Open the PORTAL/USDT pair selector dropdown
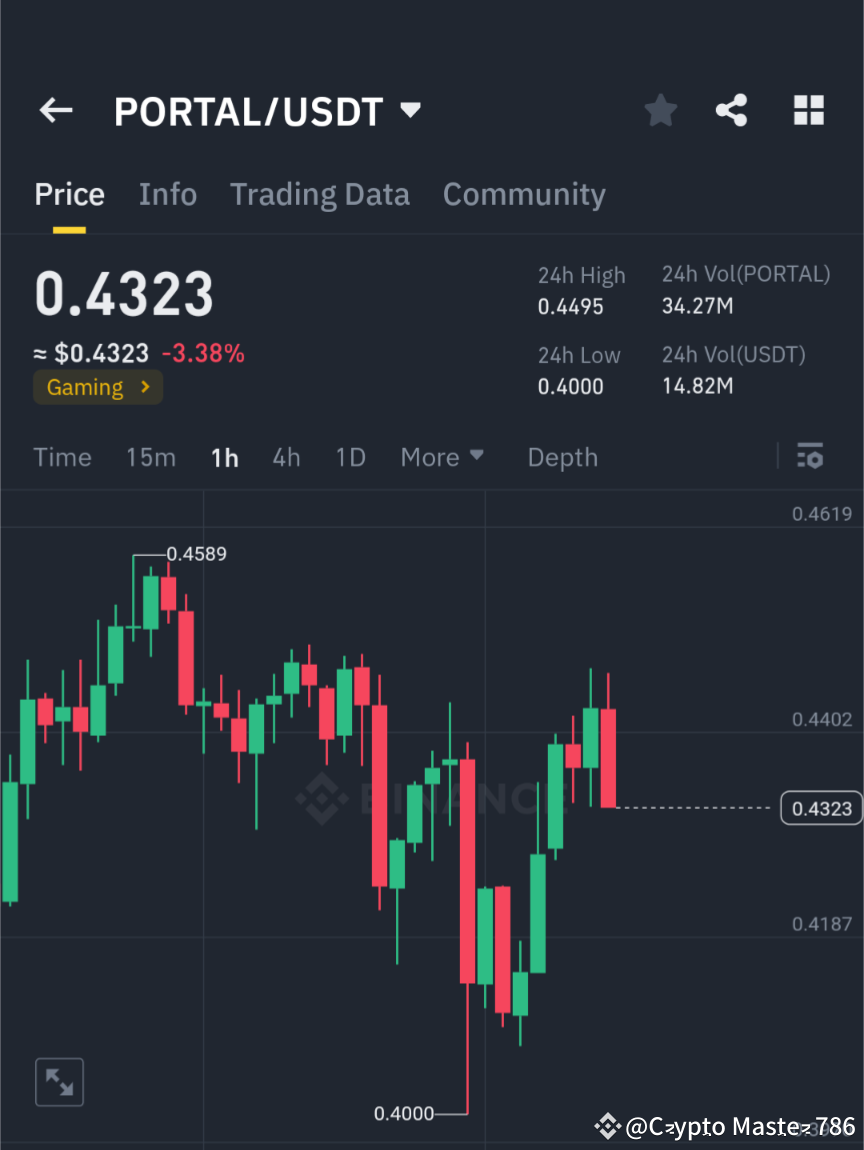Viewport: 864px width, 1150px height. 410,111
